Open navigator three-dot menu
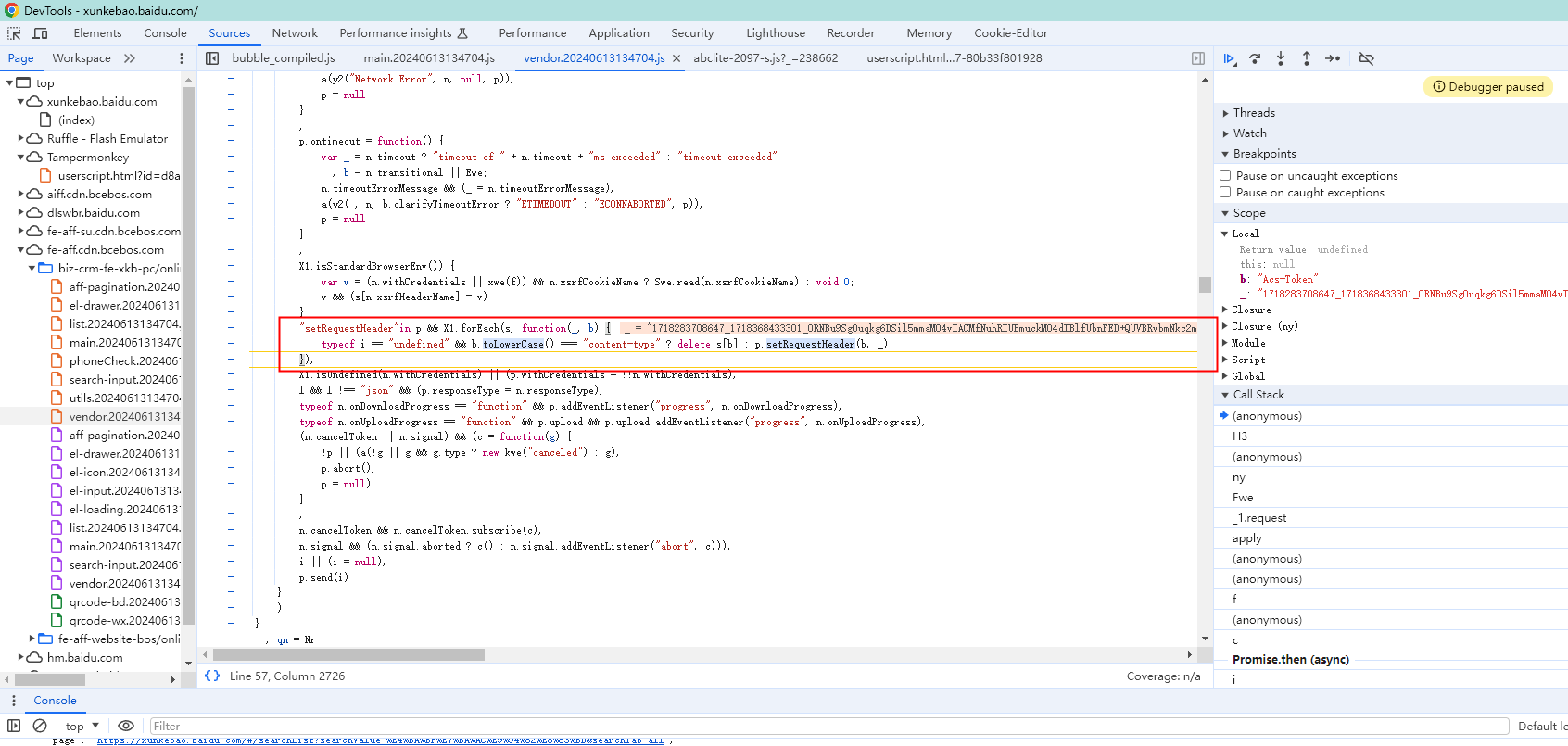 coord(182,58)
